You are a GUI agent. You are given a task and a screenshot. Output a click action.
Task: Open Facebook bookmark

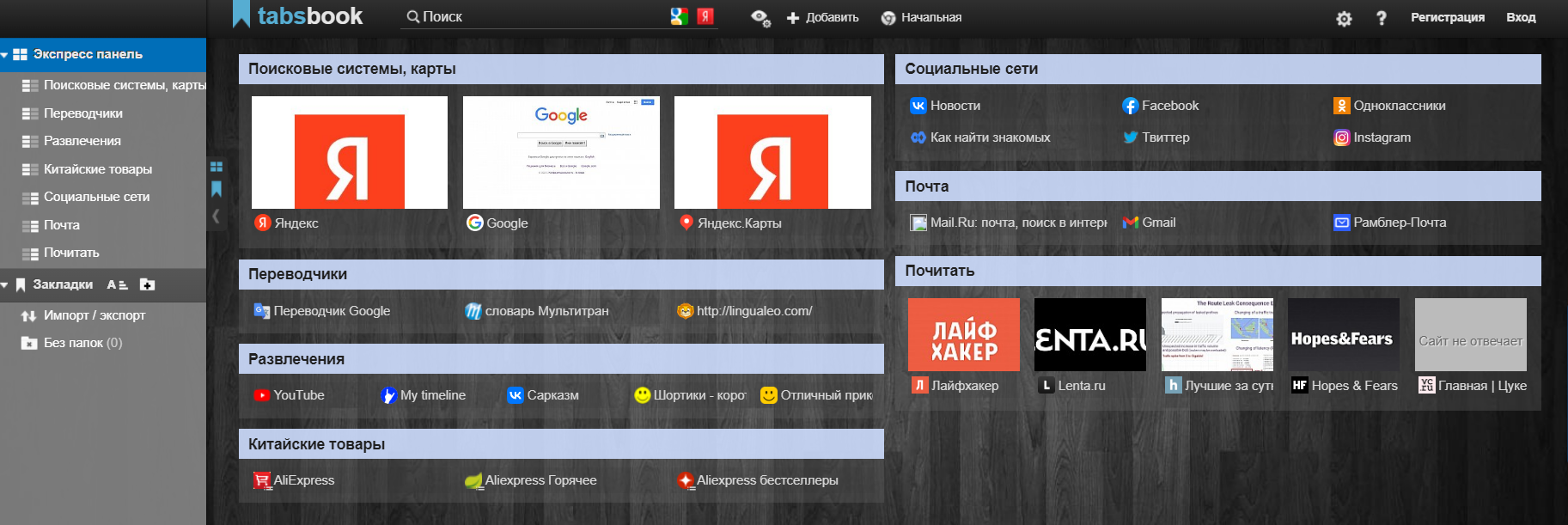(1161, 106)
